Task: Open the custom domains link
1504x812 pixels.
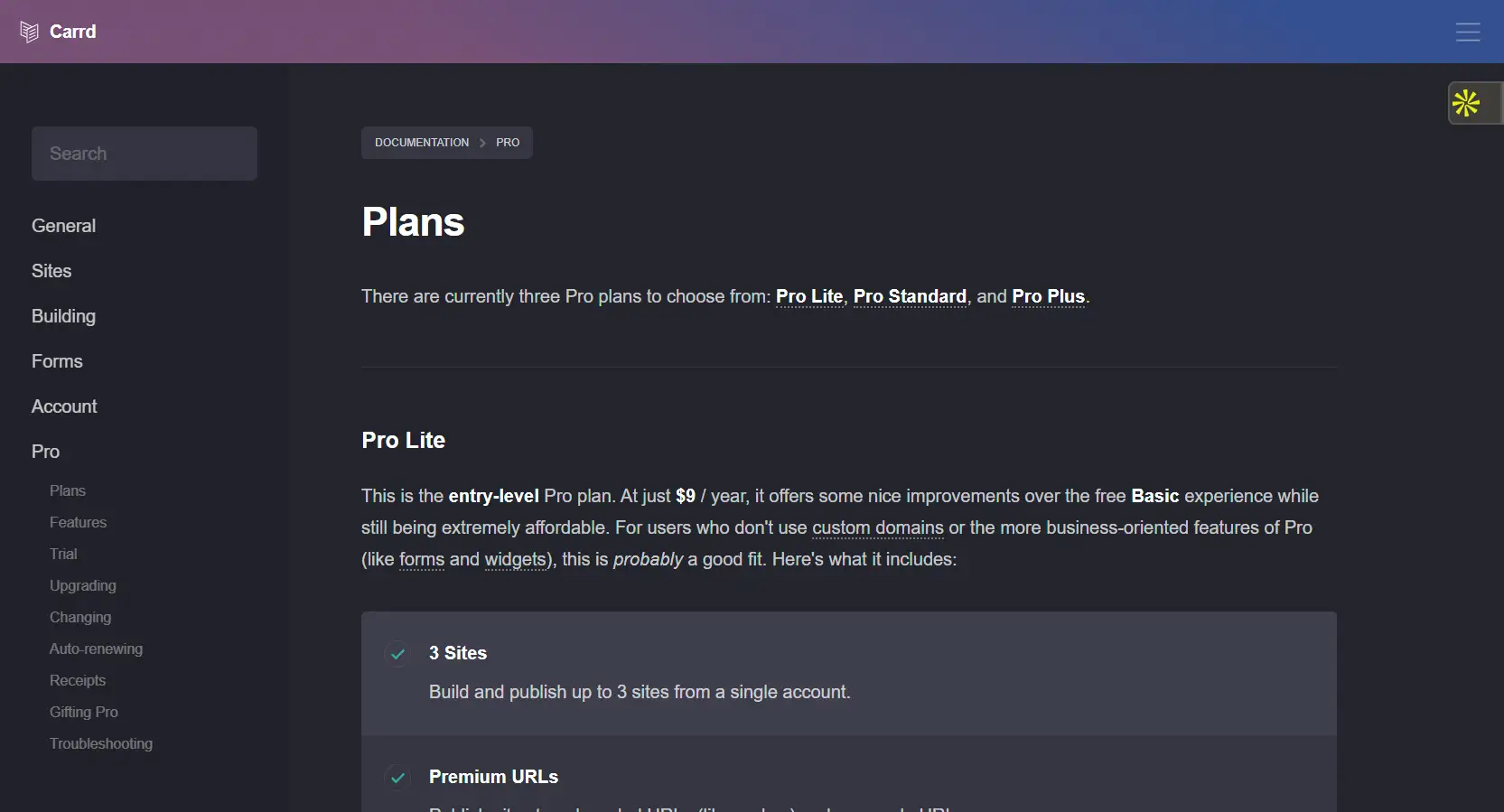Action: 877,527
